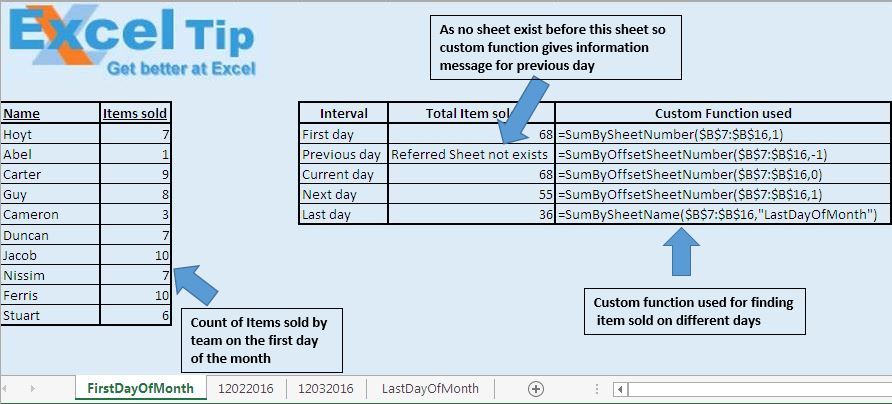Click the horizontal scrollbar left arrow
The image size is (892, 404).
point(621,390)
